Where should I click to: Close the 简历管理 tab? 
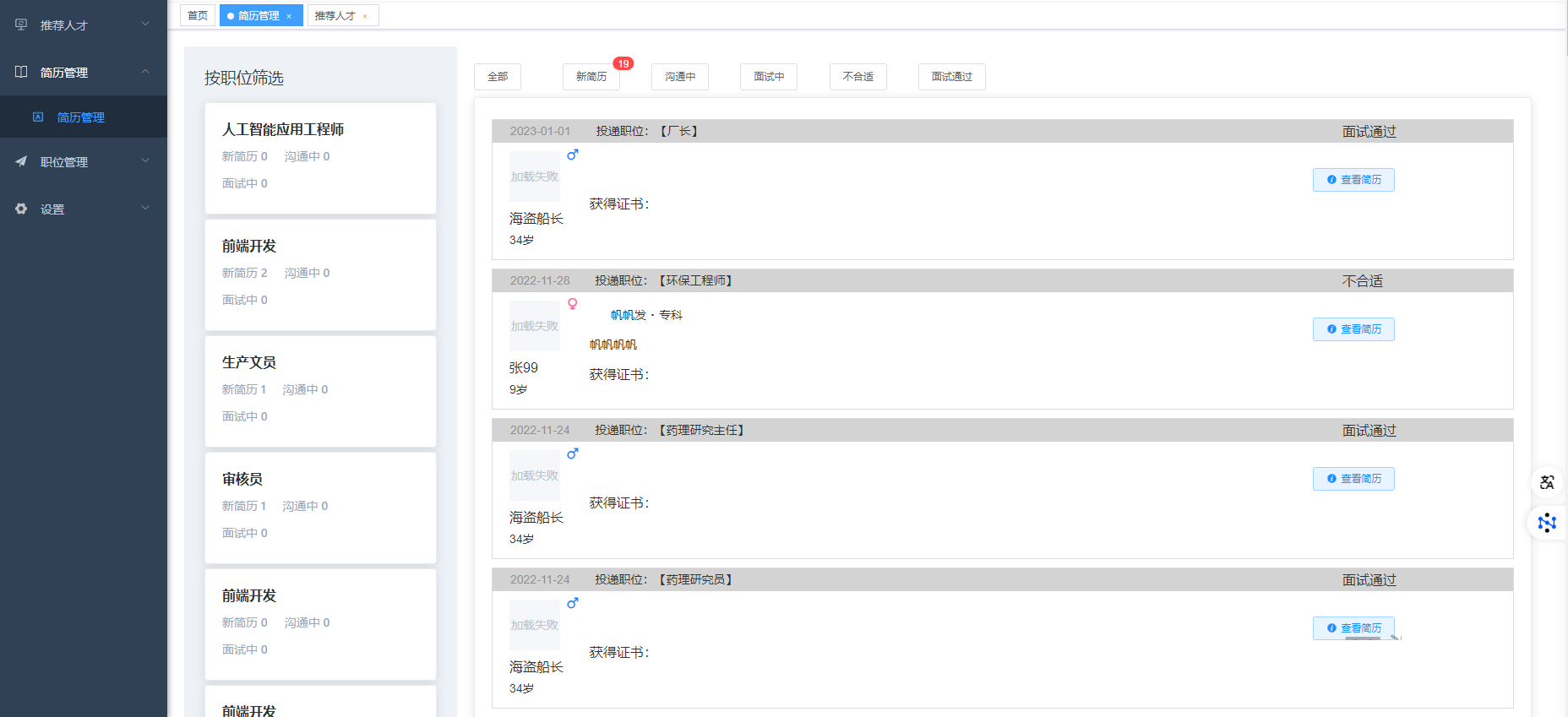pos(289,16)
